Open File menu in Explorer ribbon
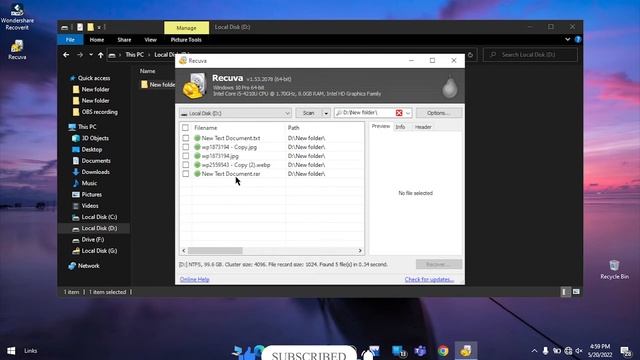Screen dimensions: 640x360 click(70, 40)
